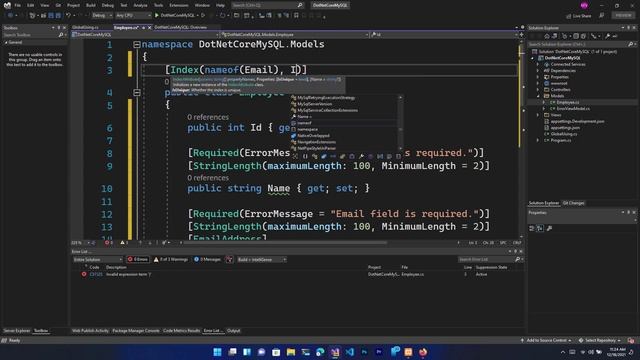Select the CS1525 error row
This screenshot has width=640, height=360.
297,275
